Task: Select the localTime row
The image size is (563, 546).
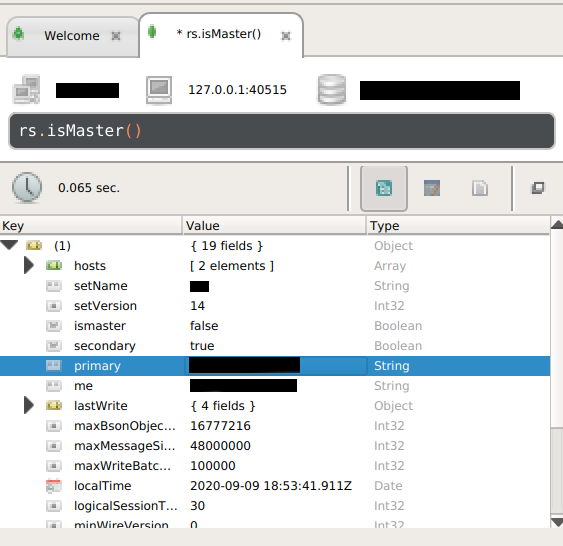Action: [275, 486]
